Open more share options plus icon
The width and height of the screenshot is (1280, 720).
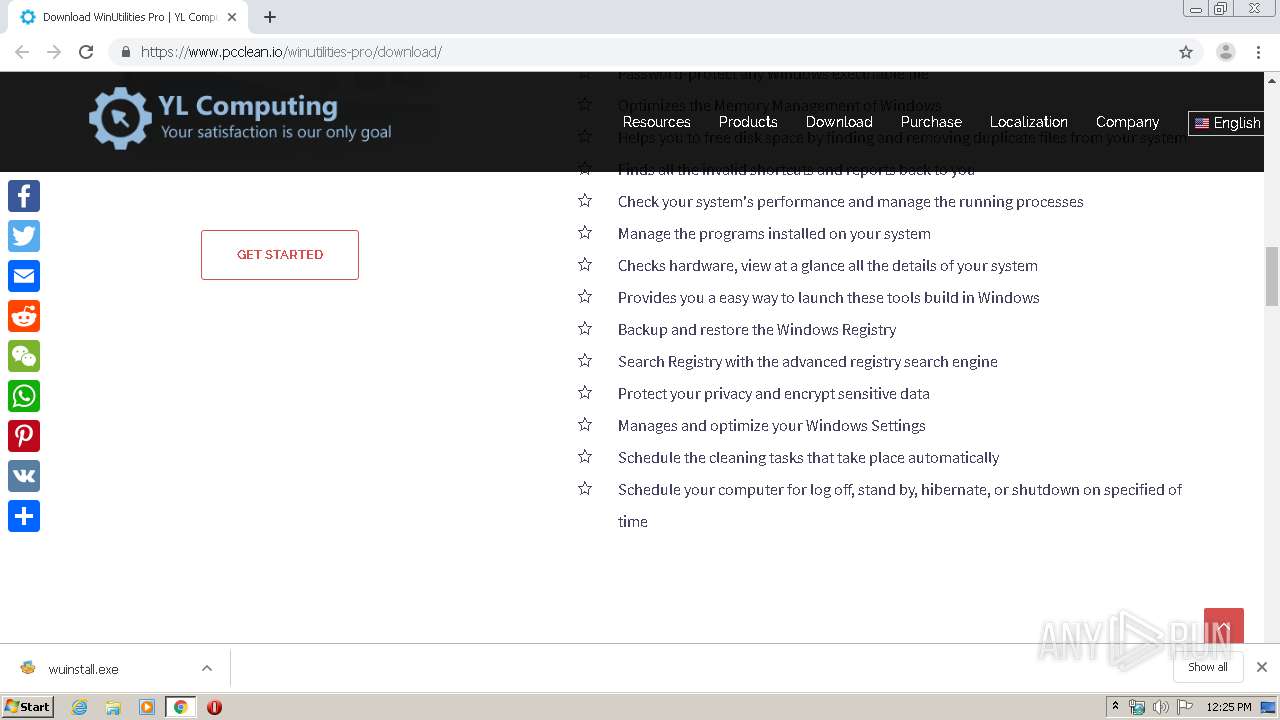click(24, 516)
